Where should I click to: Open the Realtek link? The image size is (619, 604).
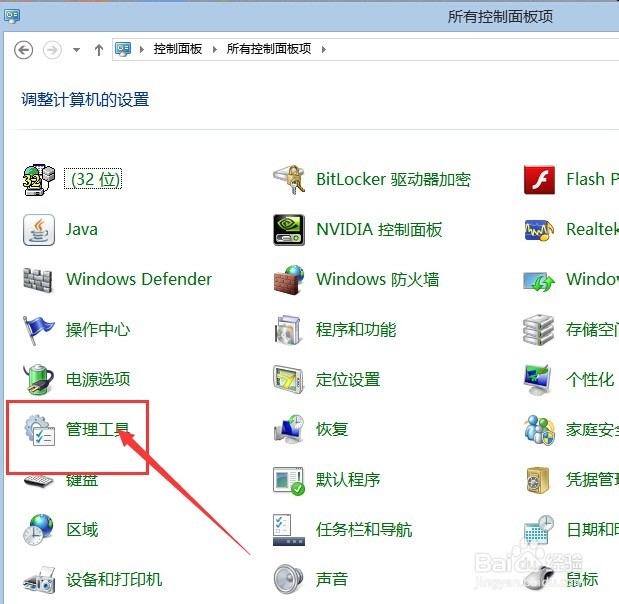[593, 229]
